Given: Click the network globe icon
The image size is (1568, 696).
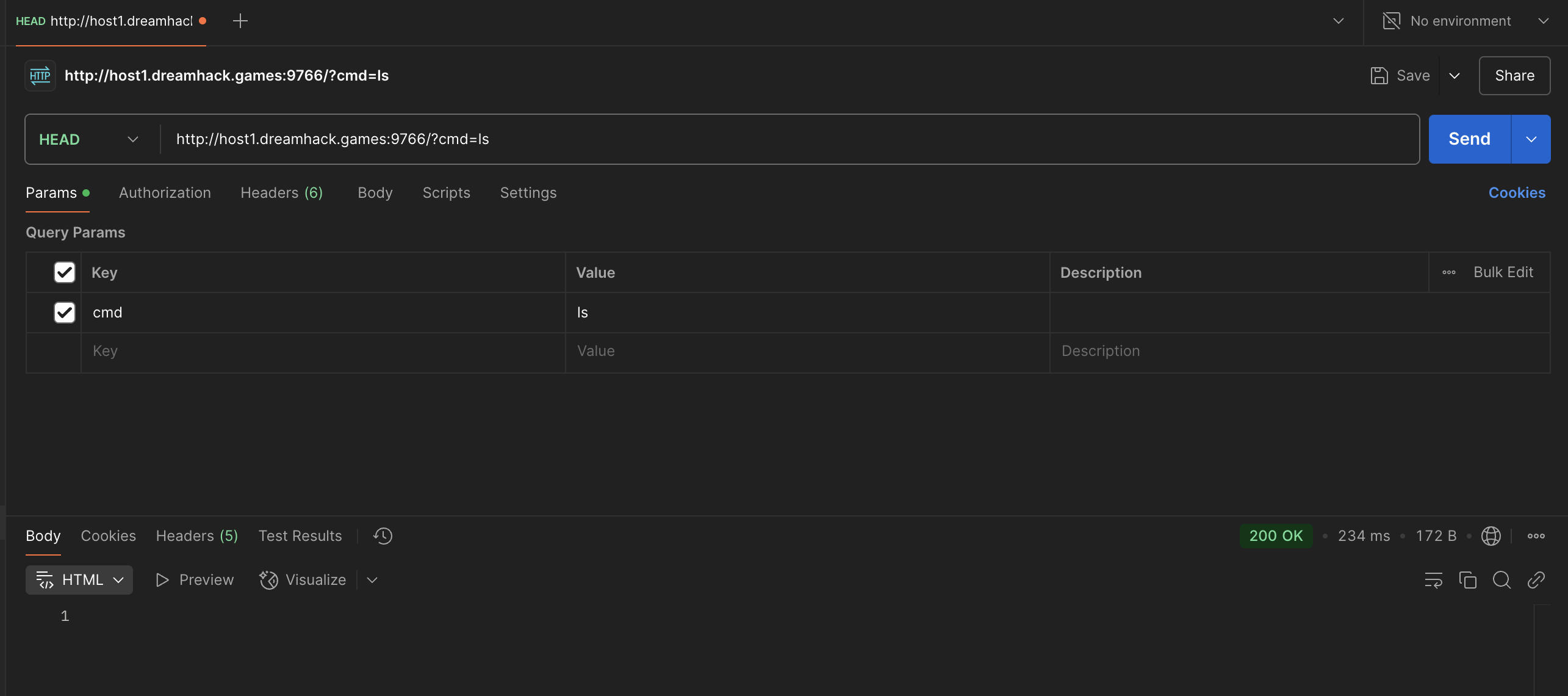Looking at the screenshot, I should (1491, 535).
